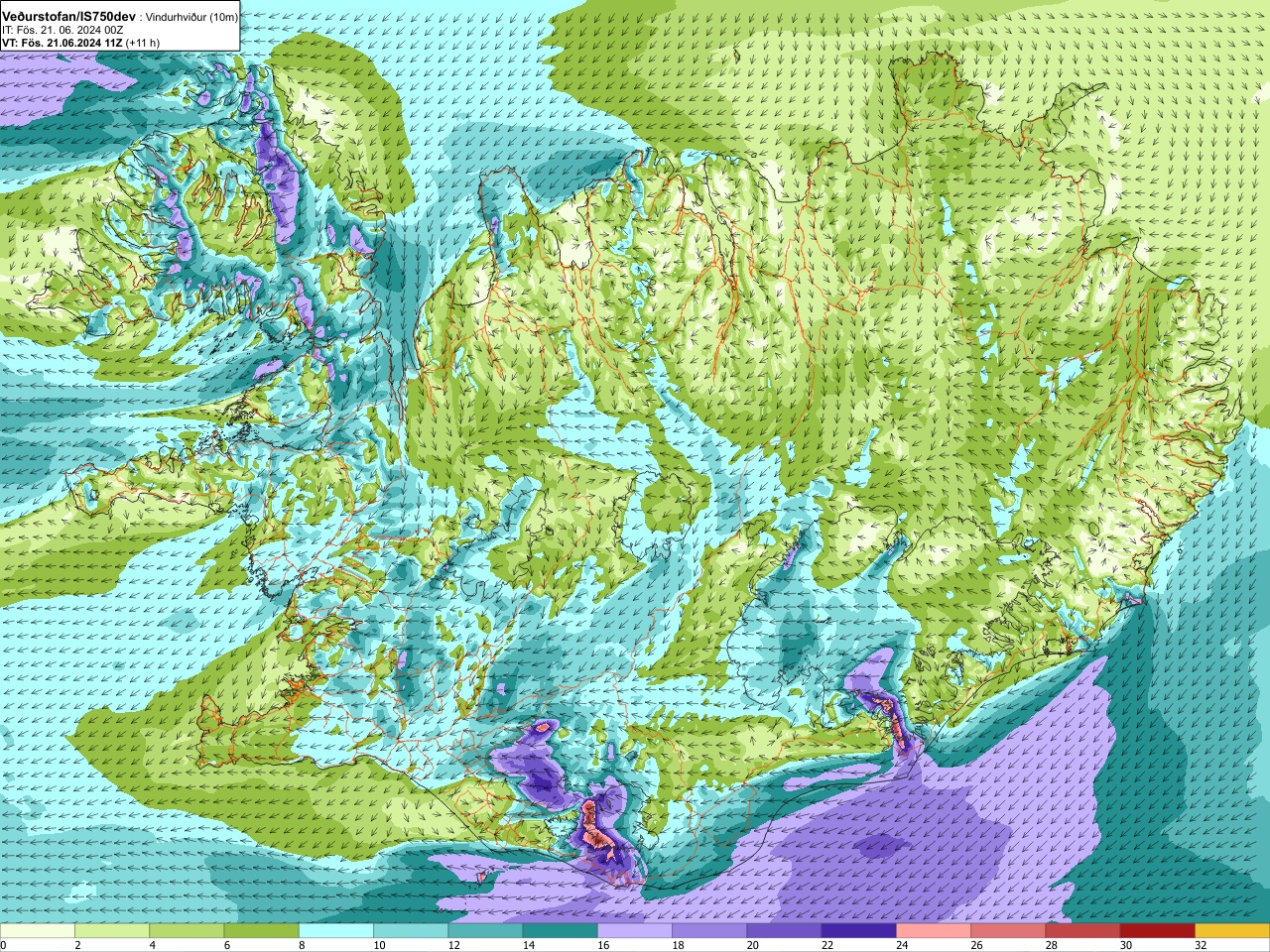The image size is (1270, 952).
Task: Click the legend scale value '0'
Action: coord(4,945)
